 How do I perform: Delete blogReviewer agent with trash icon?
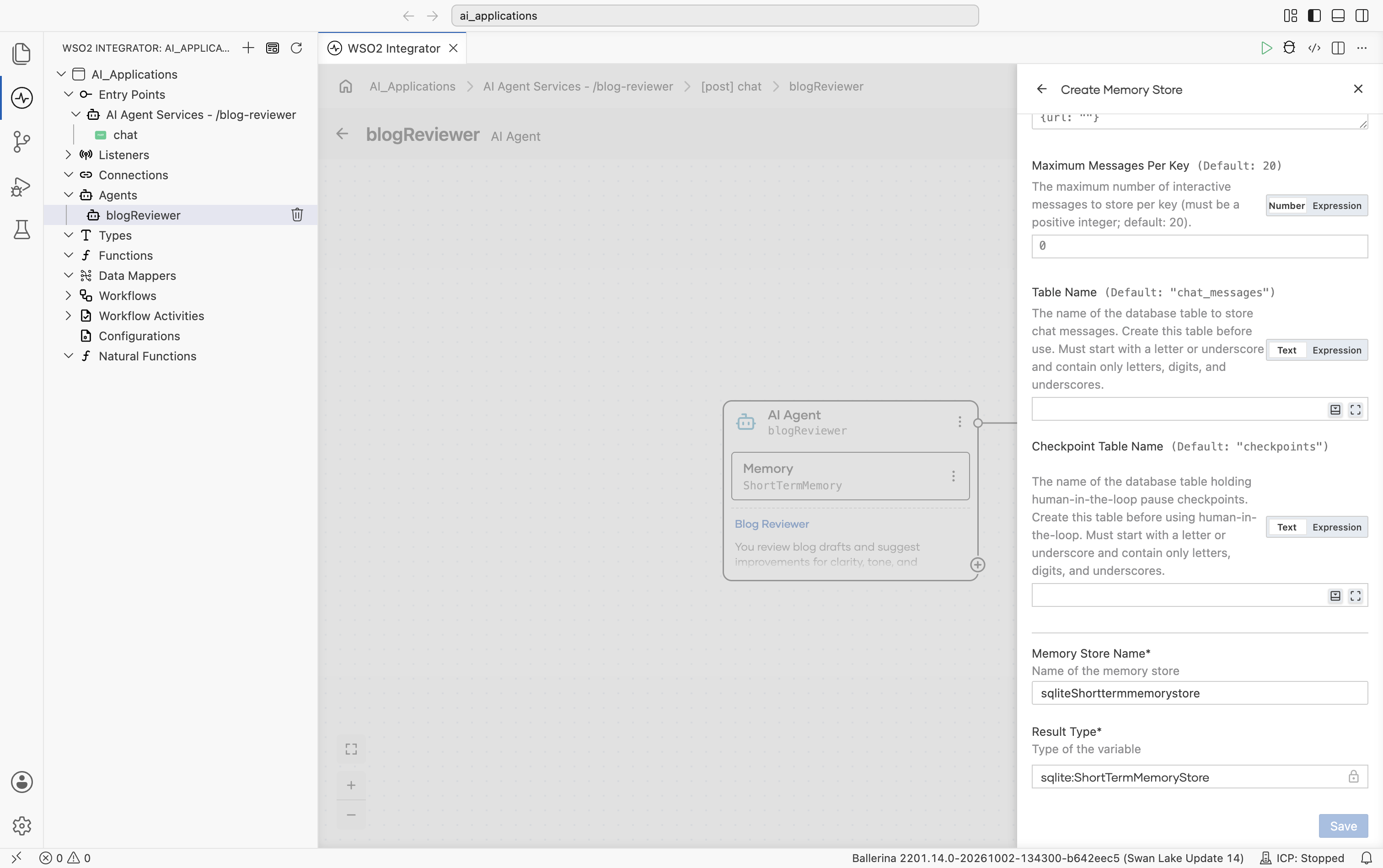click(297, 214)
